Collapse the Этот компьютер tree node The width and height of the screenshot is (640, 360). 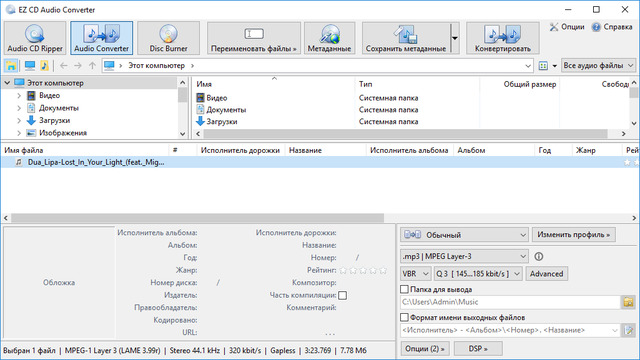[7, 83]
